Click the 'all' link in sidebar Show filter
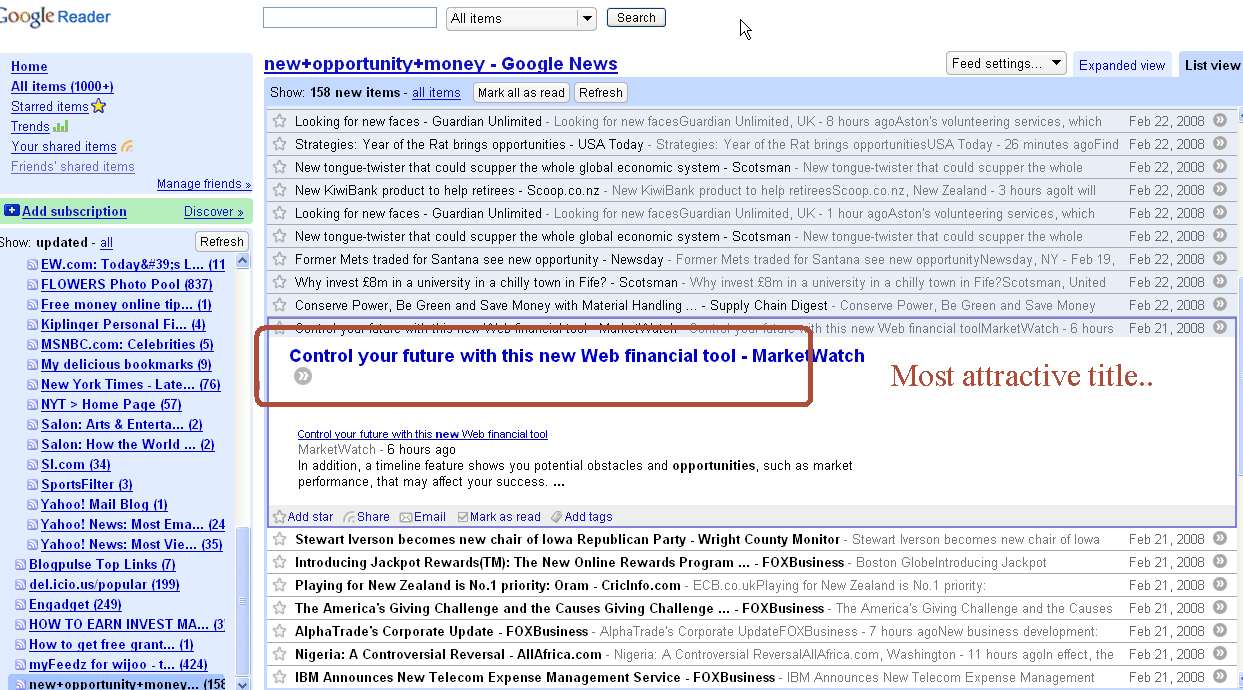This screenshot has height=690, width=1243. pyautogui.click(x=106, y=242)
